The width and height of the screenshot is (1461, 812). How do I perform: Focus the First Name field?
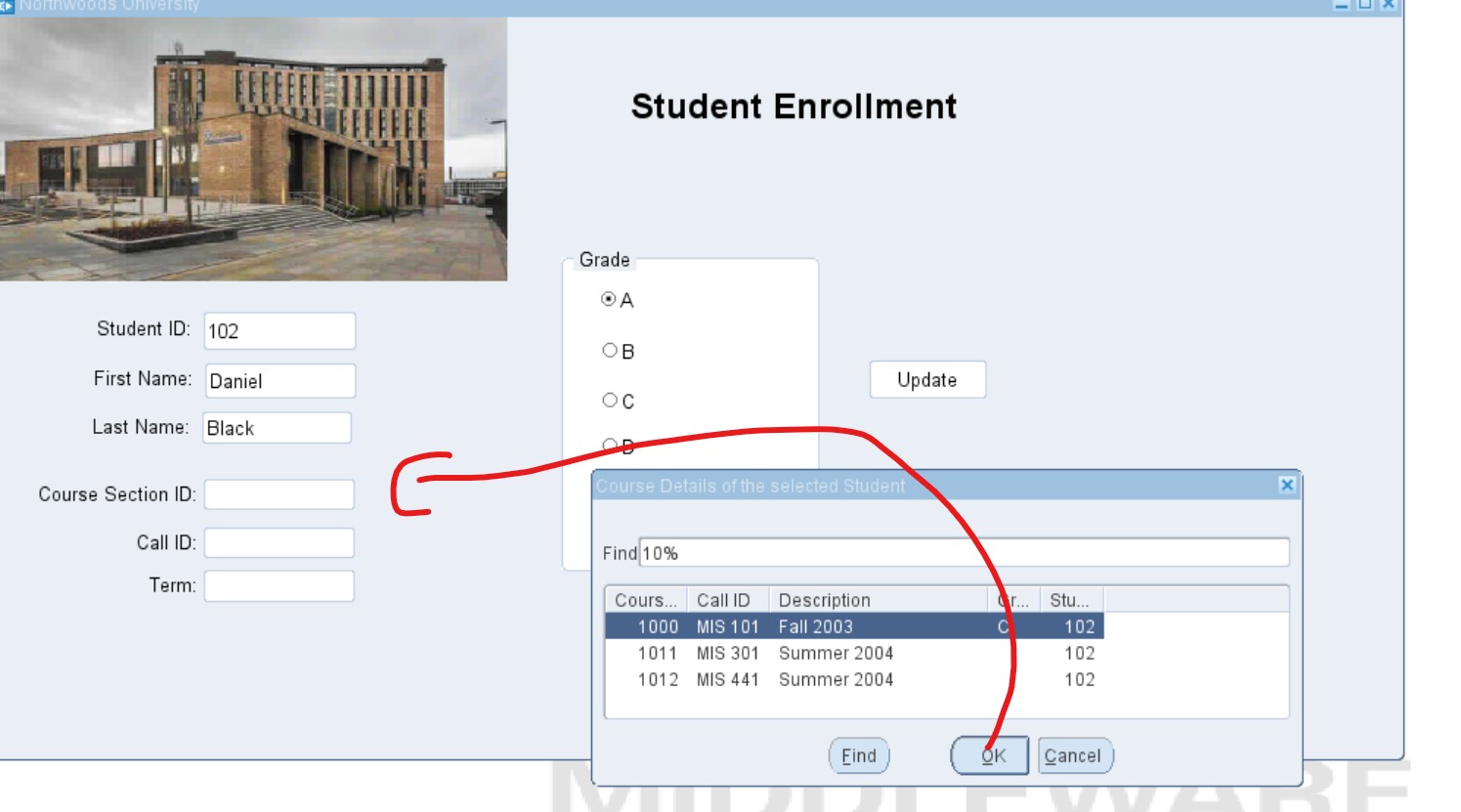(280, 381)
